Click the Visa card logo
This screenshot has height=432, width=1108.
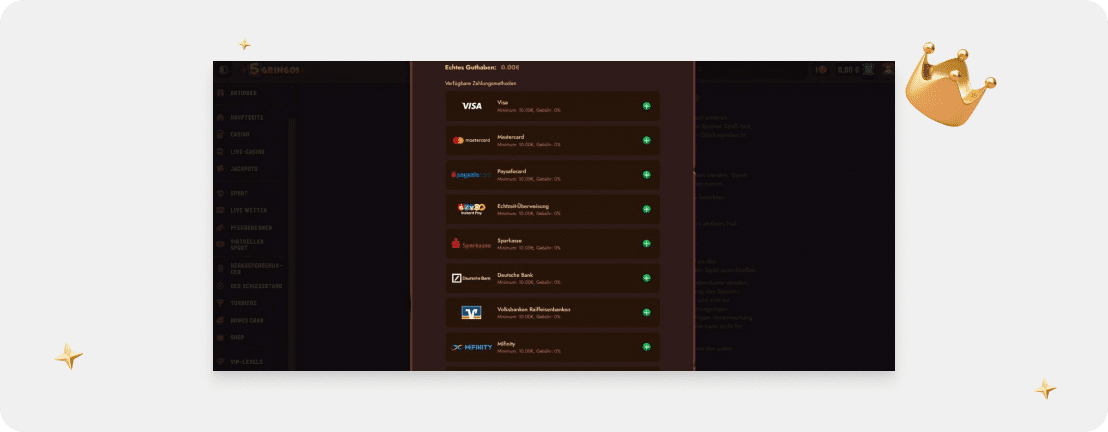click(x=471, y=106)
